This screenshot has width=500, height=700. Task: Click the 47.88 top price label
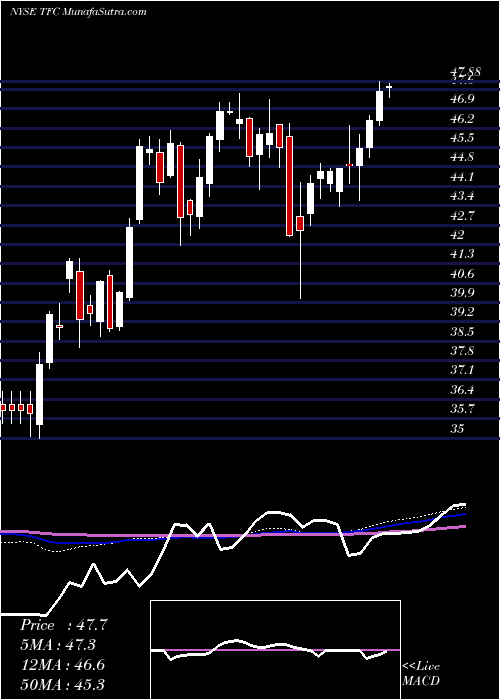(x=465, y=71)
